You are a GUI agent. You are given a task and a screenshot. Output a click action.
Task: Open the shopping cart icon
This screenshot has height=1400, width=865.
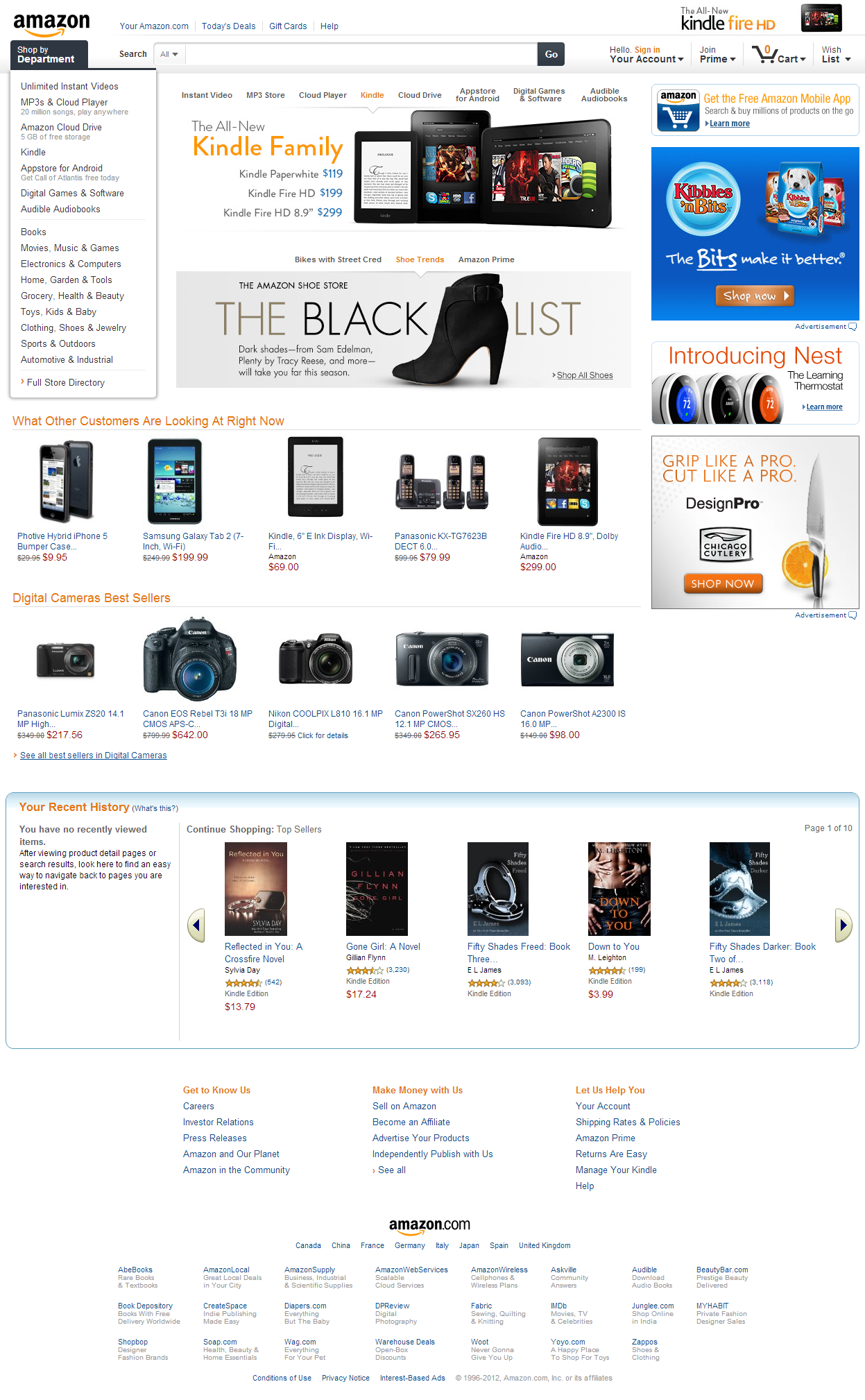pos(779,54)
